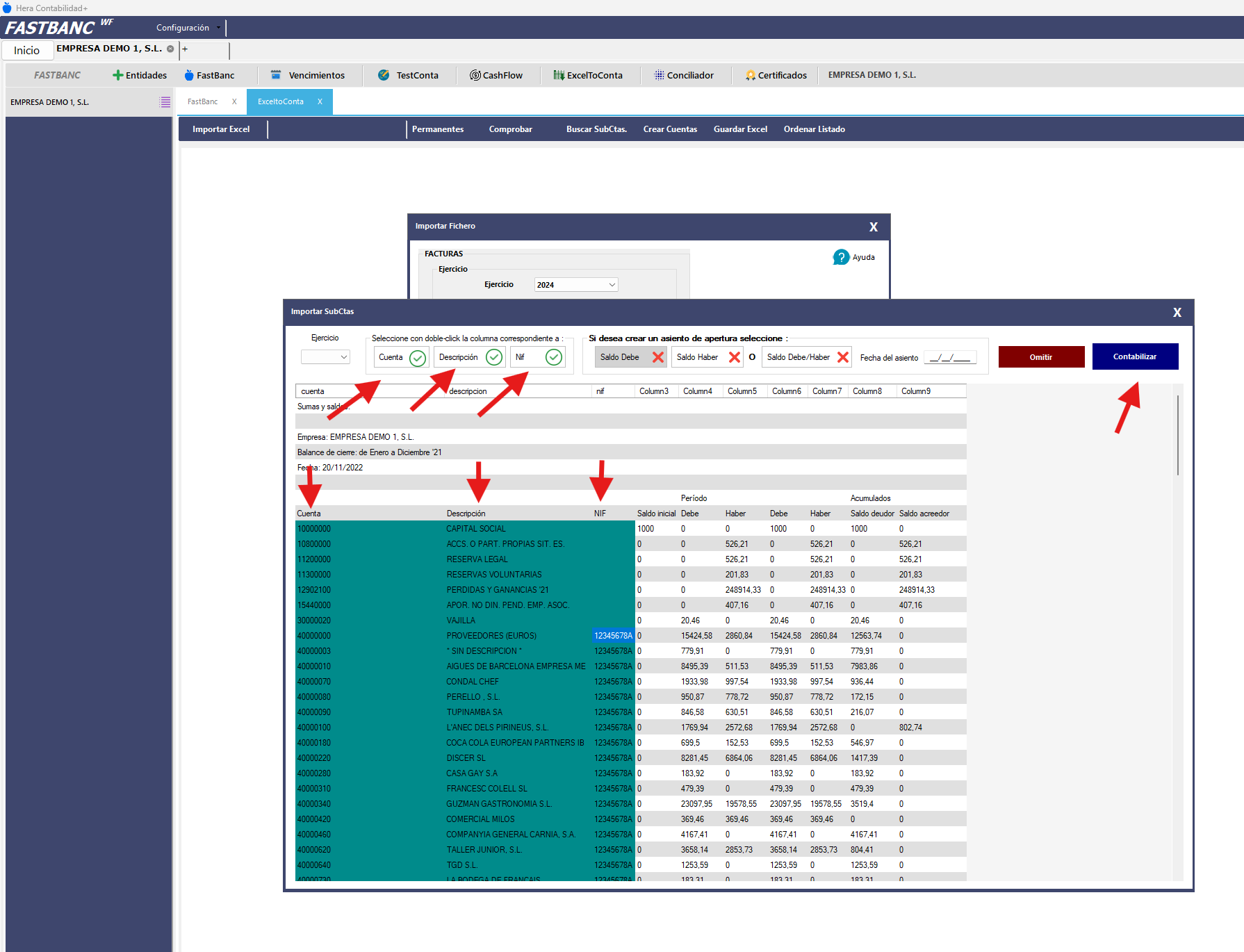Launch the TestConta tool
1244x952 pixels.
tap(408, 75)
